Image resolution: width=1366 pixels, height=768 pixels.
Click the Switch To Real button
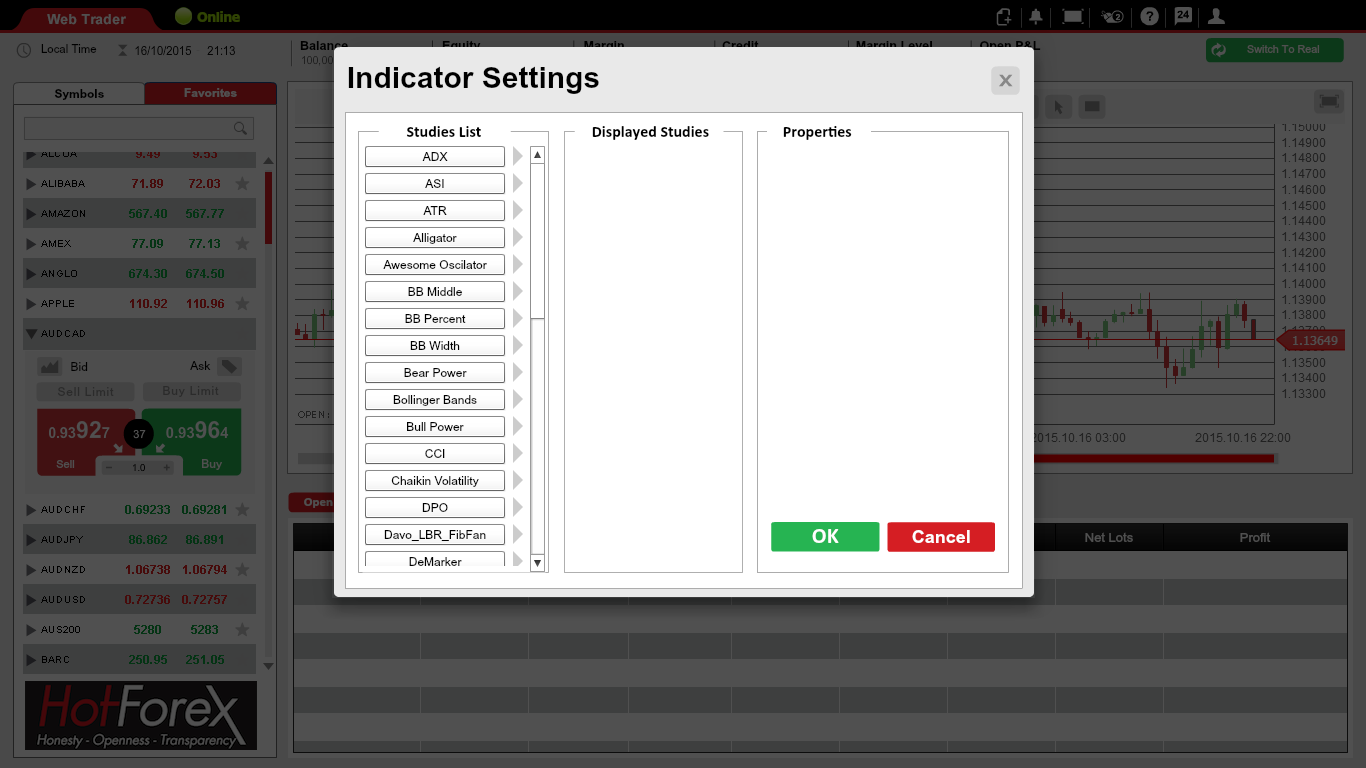[x=1274, y=50]
